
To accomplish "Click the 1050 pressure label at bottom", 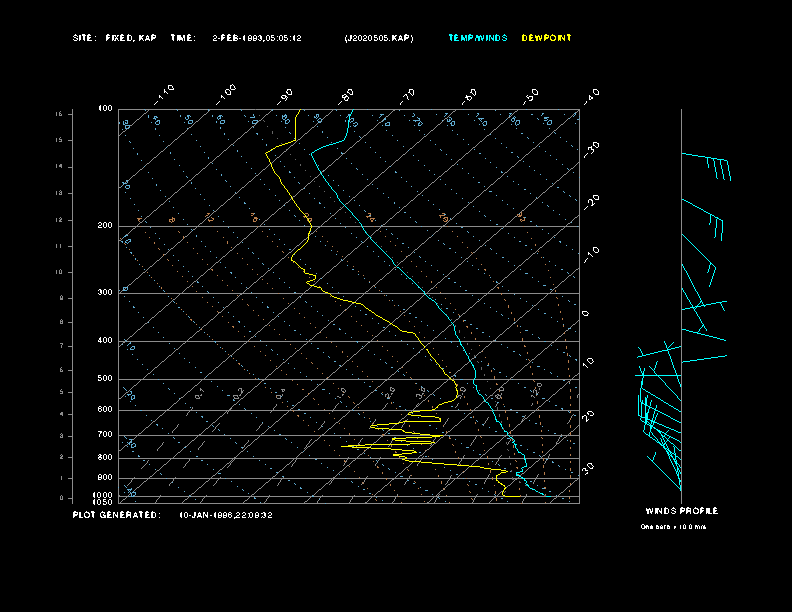I will click(104, 502).
